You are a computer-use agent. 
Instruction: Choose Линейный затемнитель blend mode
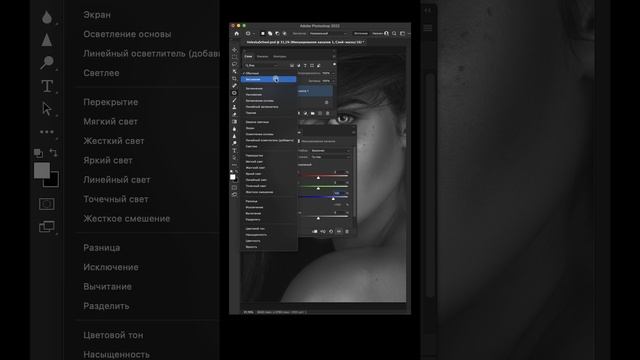coord(262,107)
